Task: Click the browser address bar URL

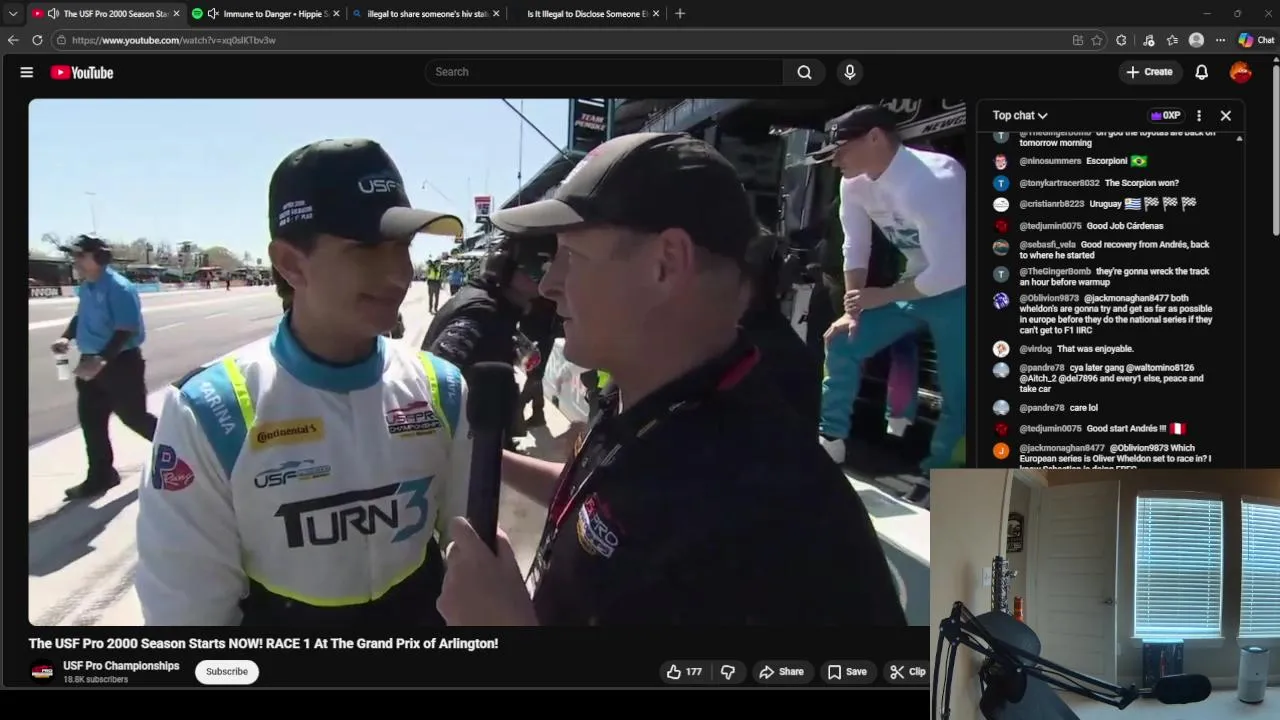Action: tap(173, 40)
